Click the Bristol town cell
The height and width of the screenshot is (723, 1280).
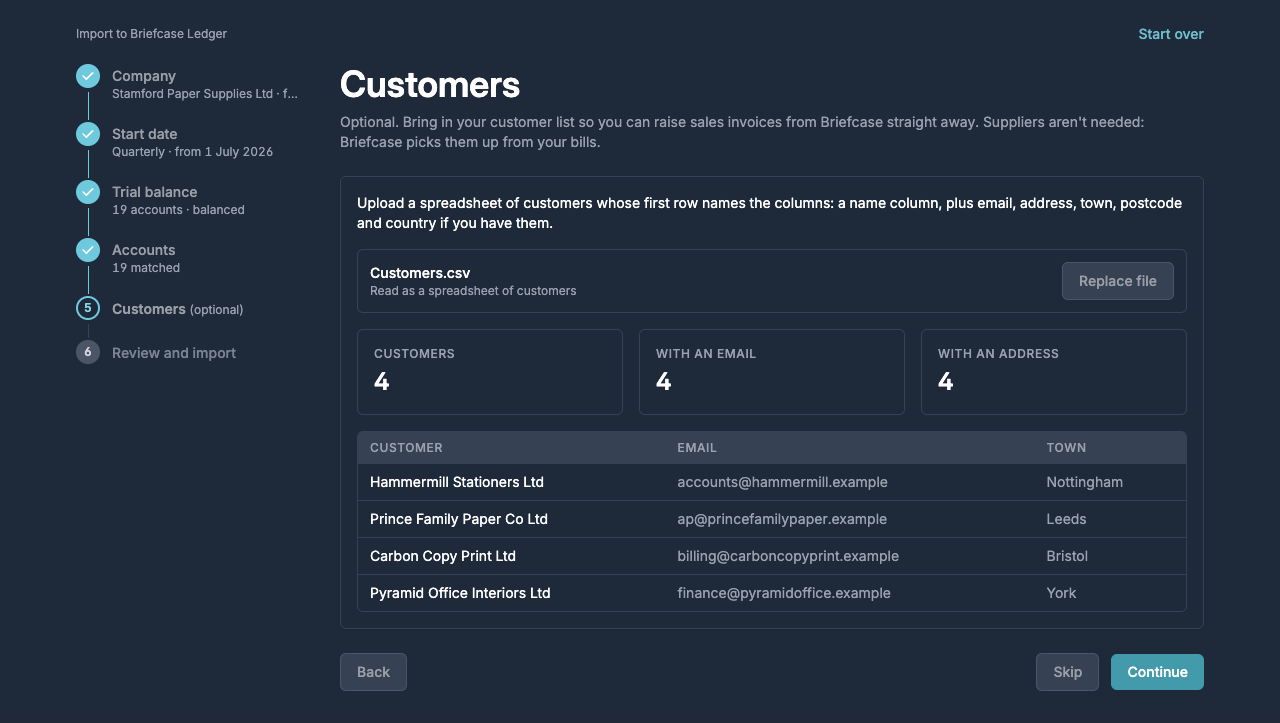coord(1067,556)
